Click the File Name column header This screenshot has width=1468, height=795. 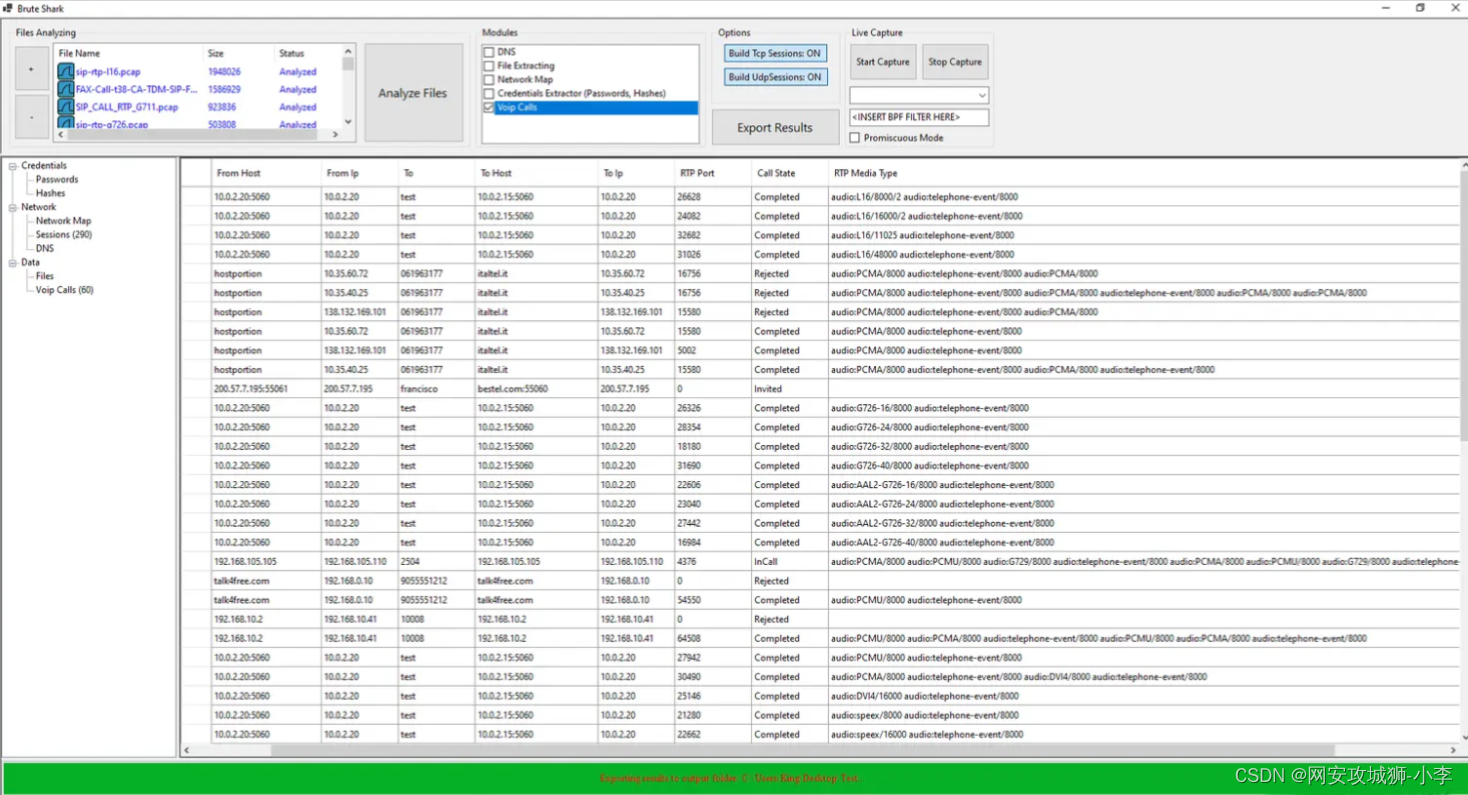coord(128,53)
